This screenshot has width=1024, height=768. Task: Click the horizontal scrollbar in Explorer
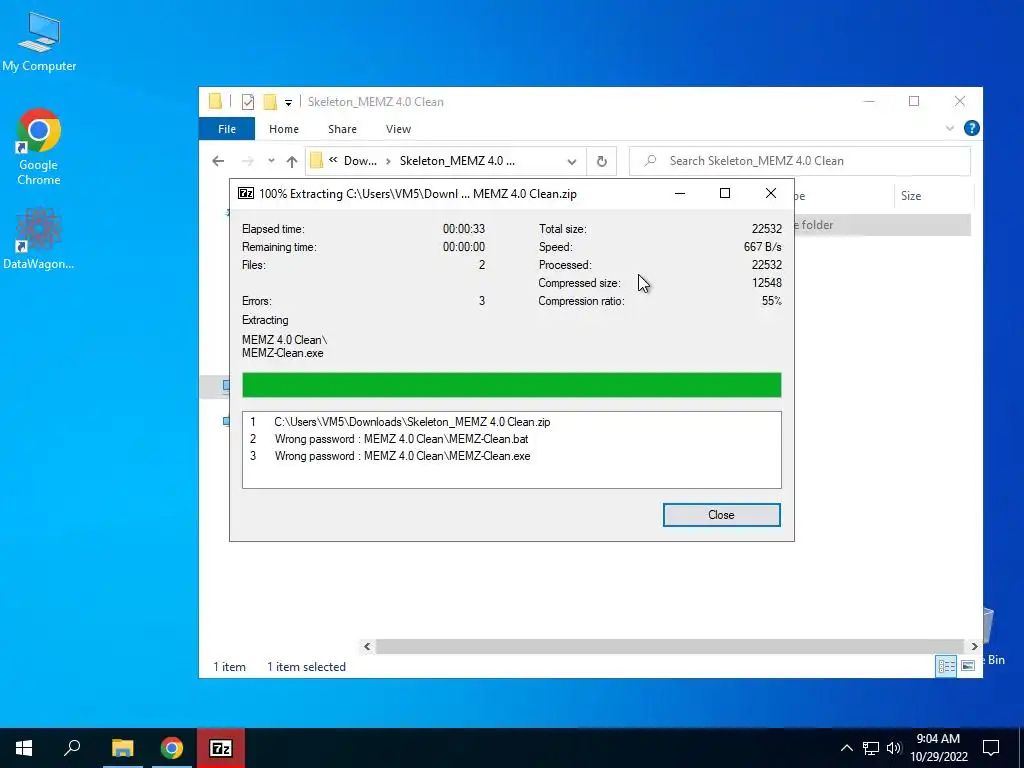tap(669, 647)
